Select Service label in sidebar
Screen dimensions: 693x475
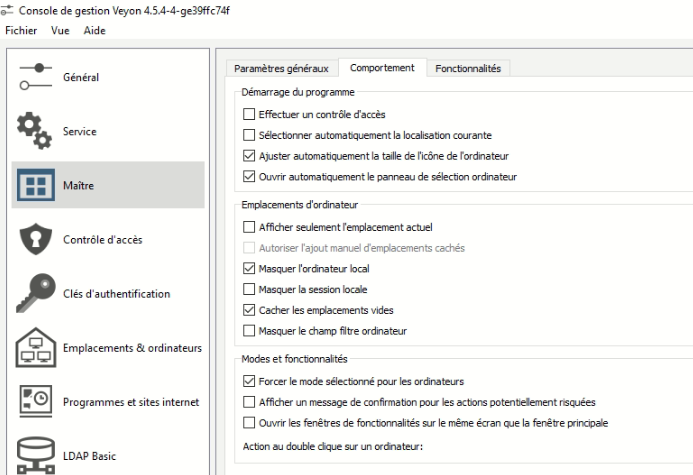click(x=80, y=131)
